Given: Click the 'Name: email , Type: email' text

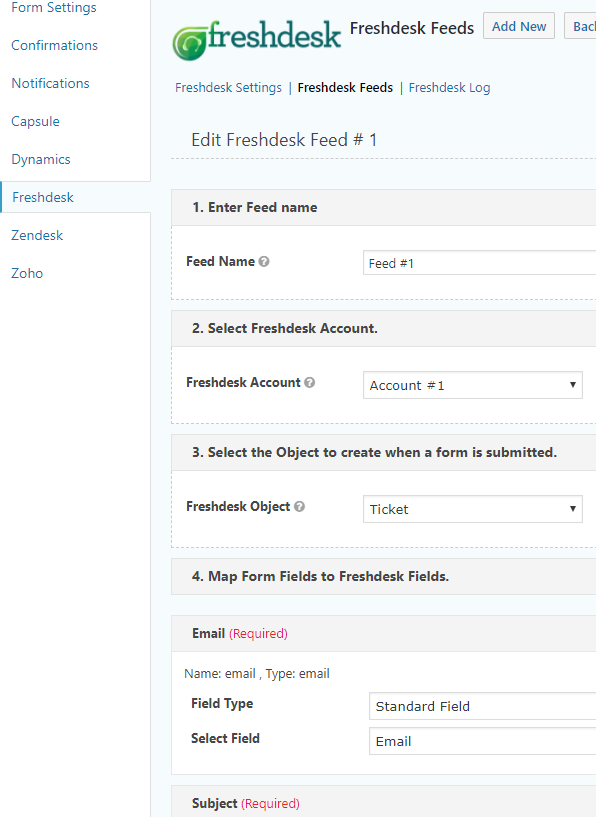Looking at the screenshot, I should [257, 674].
